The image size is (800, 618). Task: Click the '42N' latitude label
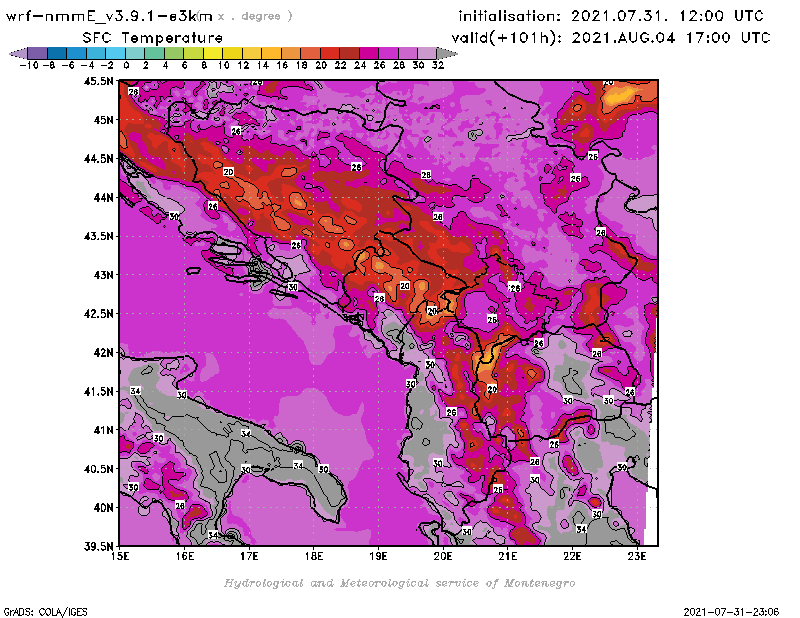(103, 353)
